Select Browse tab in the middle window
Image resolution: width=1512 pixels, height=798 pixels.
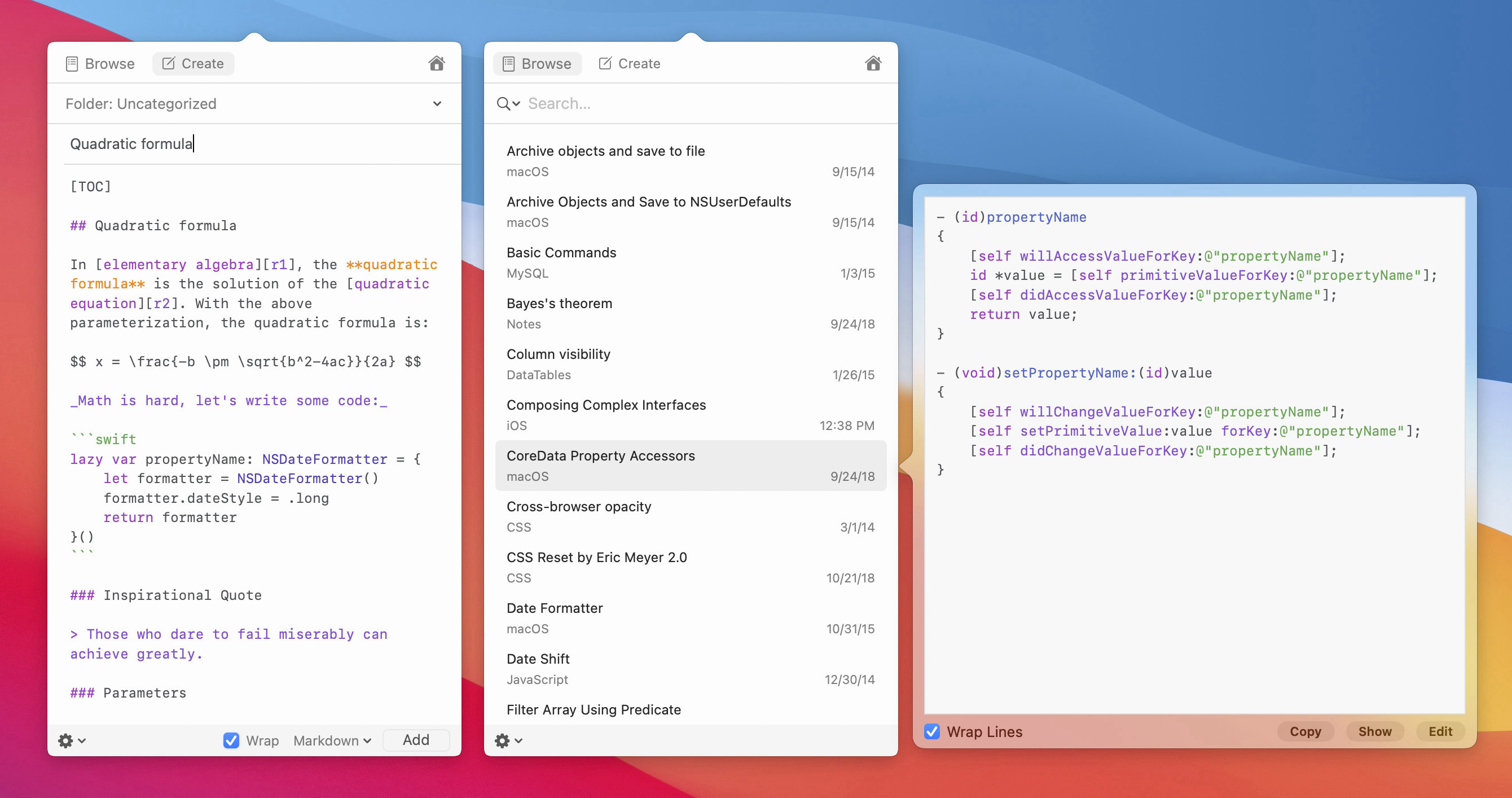537,63
